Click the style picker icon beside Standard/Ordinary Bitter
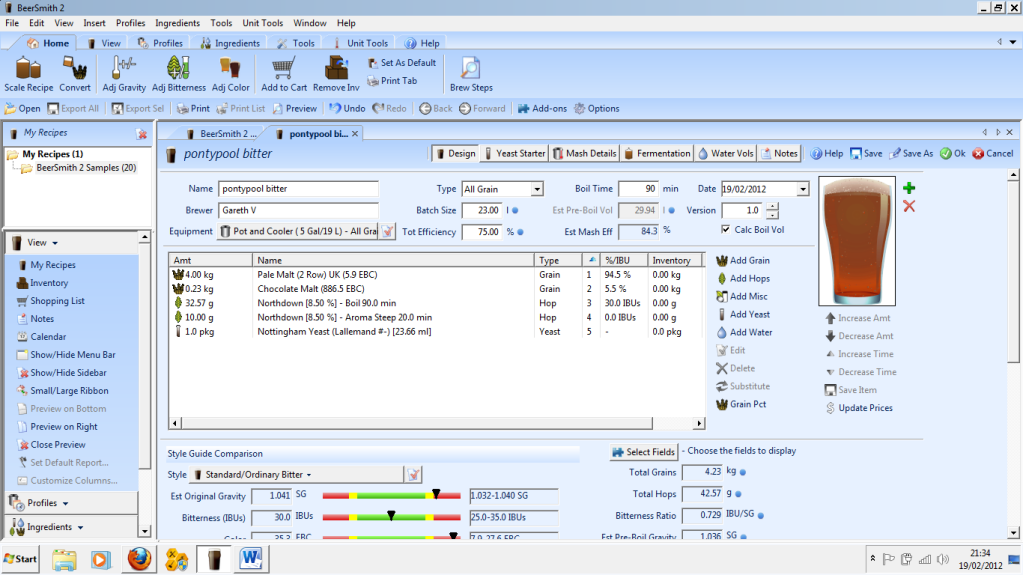 coord(414,474)
